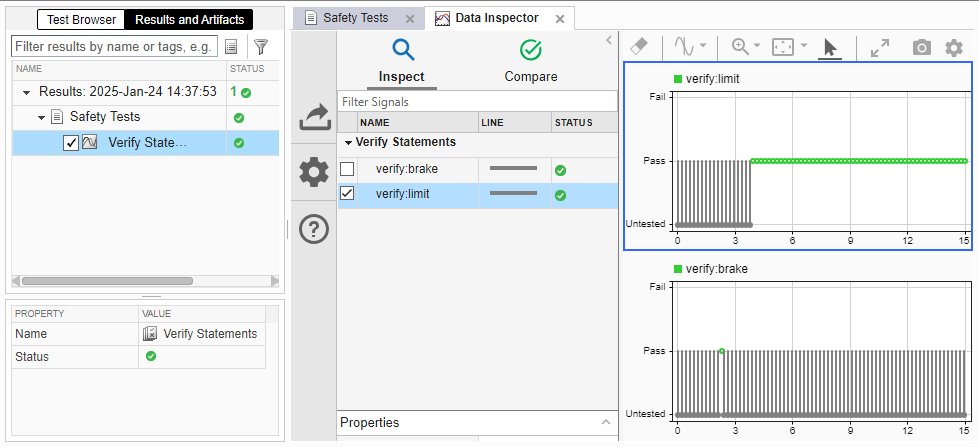Open the zoom tool dropdown arrow
Viewport: 979px width, 447px height.
click(757, 46)
